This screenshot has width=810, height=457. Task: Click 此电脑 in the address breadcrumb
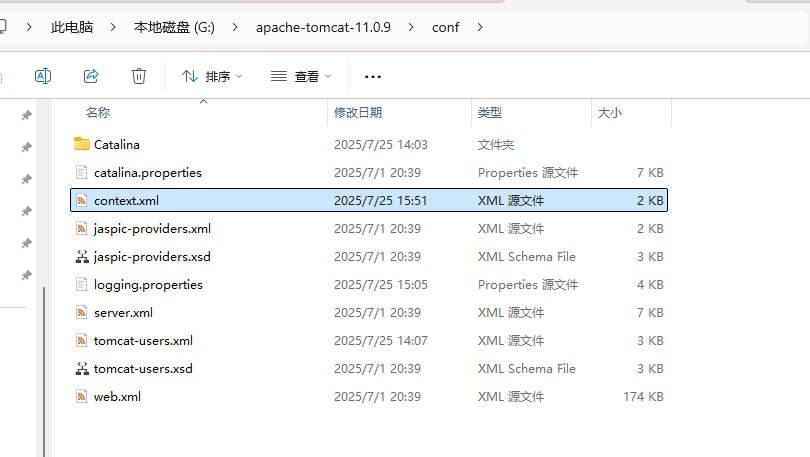pyautogui.click(x=72, y=27)
